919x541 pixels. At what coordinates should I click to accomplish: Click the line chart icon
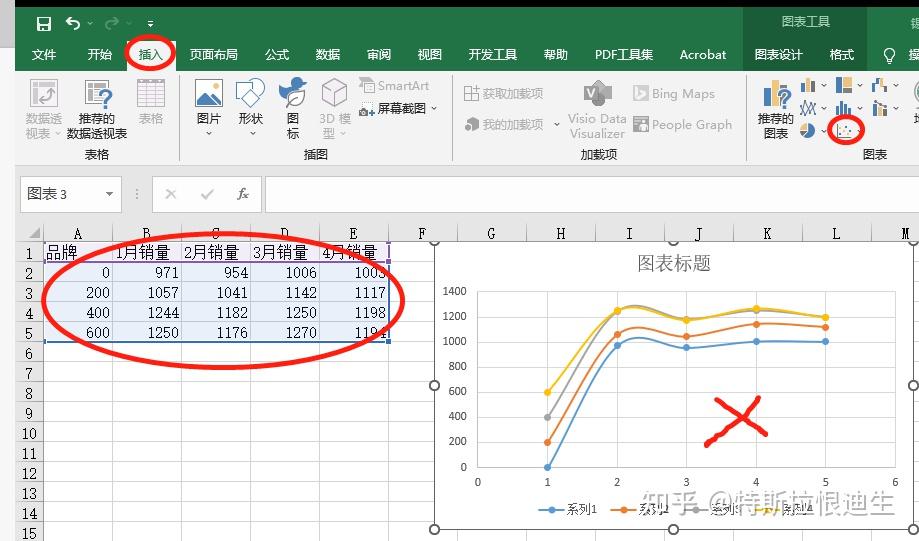(808, 108)
